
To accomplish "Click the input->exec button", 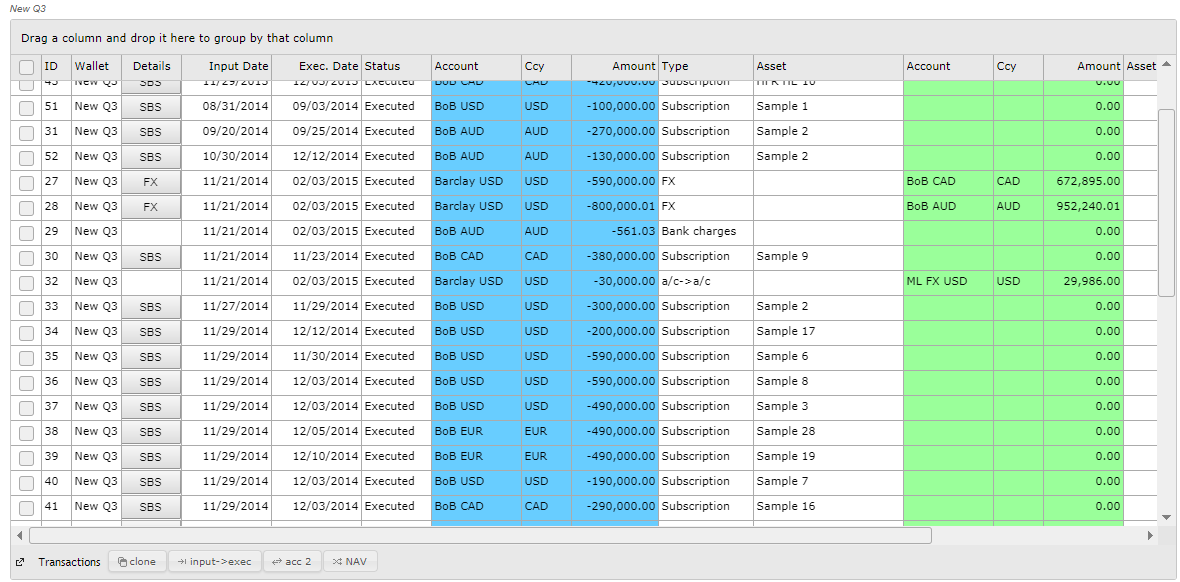I will click(214, 562).
